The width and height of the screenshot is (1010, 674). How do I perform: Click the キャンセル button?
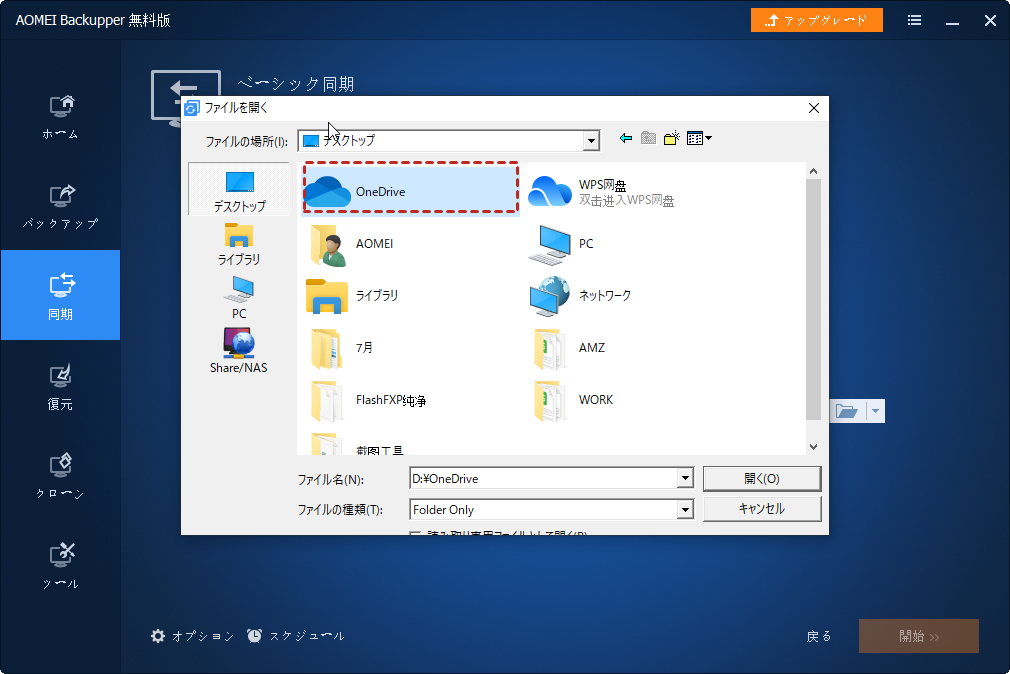pyautogui.click(x=762, y=508)
